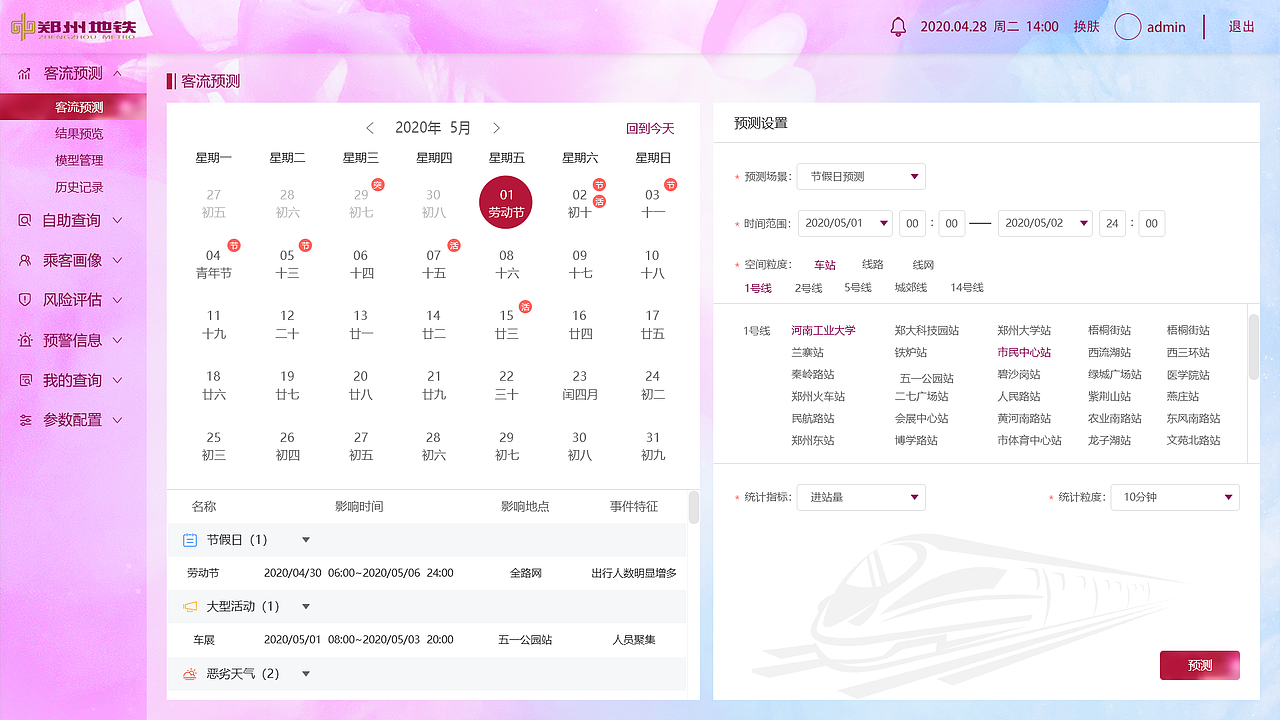This screenshot has width=1280, height=720.
Task: Click the 预测 button
Action: (x=1200, y=665)
